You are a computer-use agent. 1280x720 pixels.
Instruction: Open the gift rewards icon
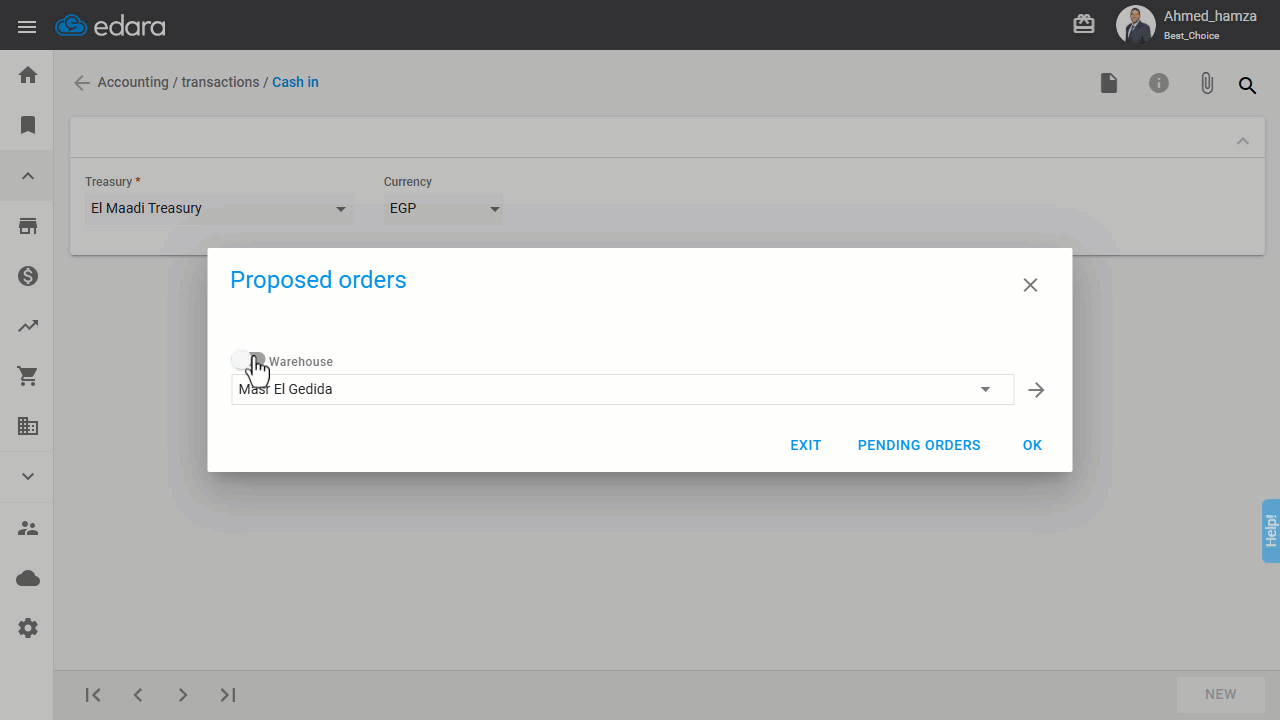click(1084, 24)
